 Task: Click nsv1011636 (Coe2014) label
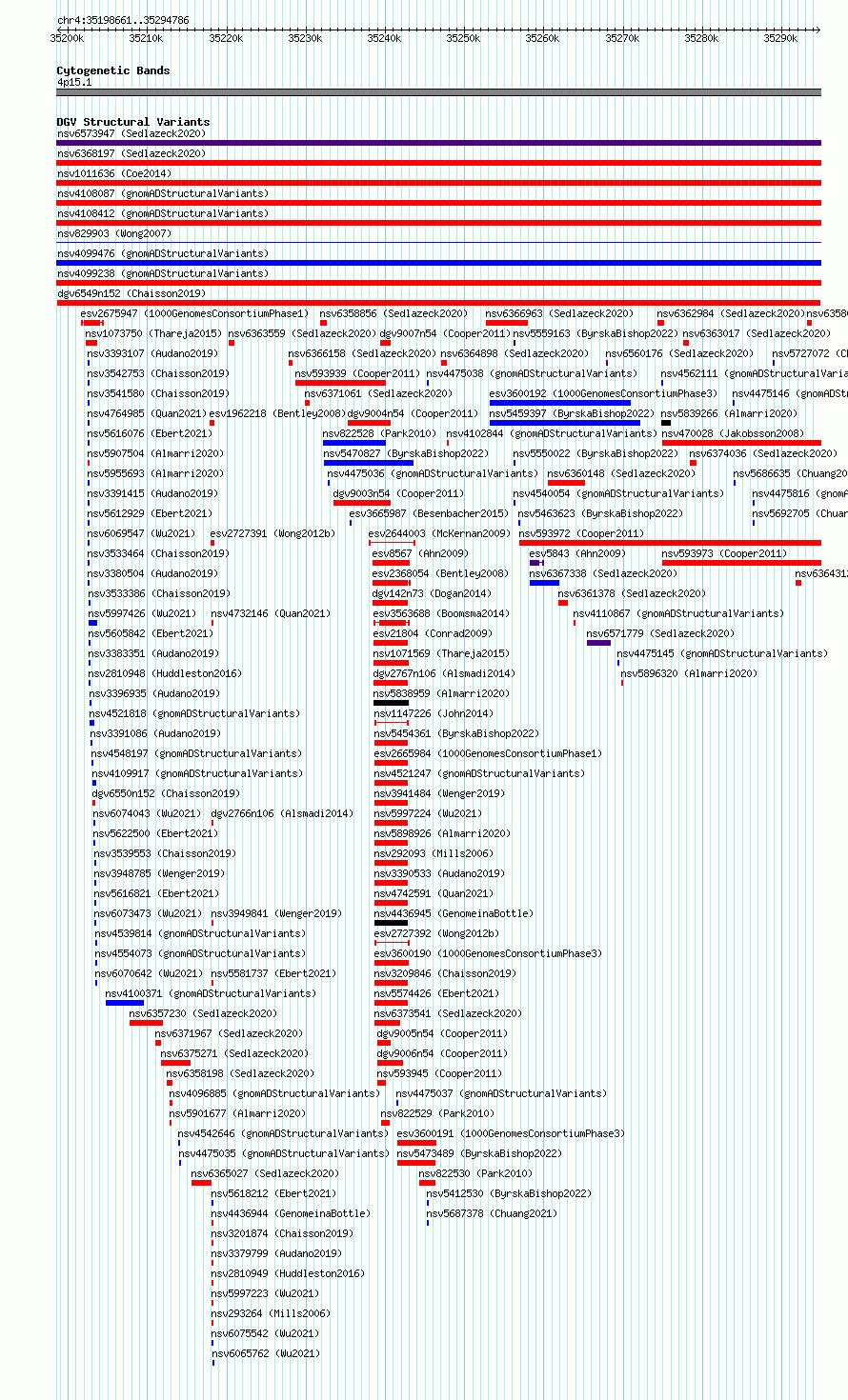(x=114, y=173)
